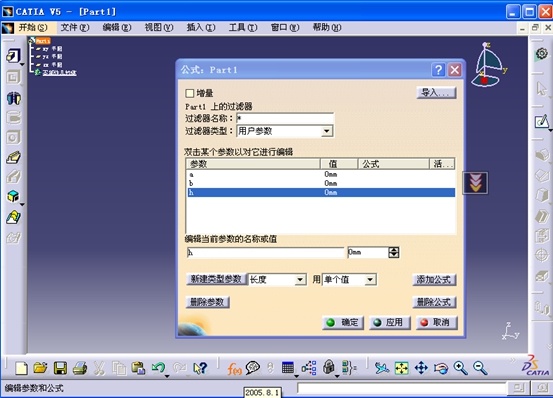Open the 插入 menu
553x398 pixels.
(201, 27)
